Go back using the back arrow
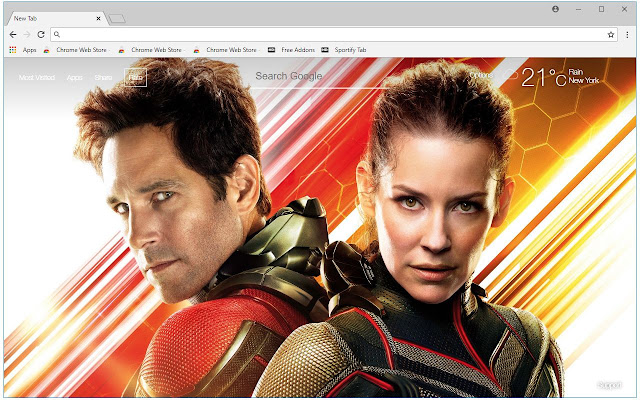This screenshot has width=640, height=400. 13,35
